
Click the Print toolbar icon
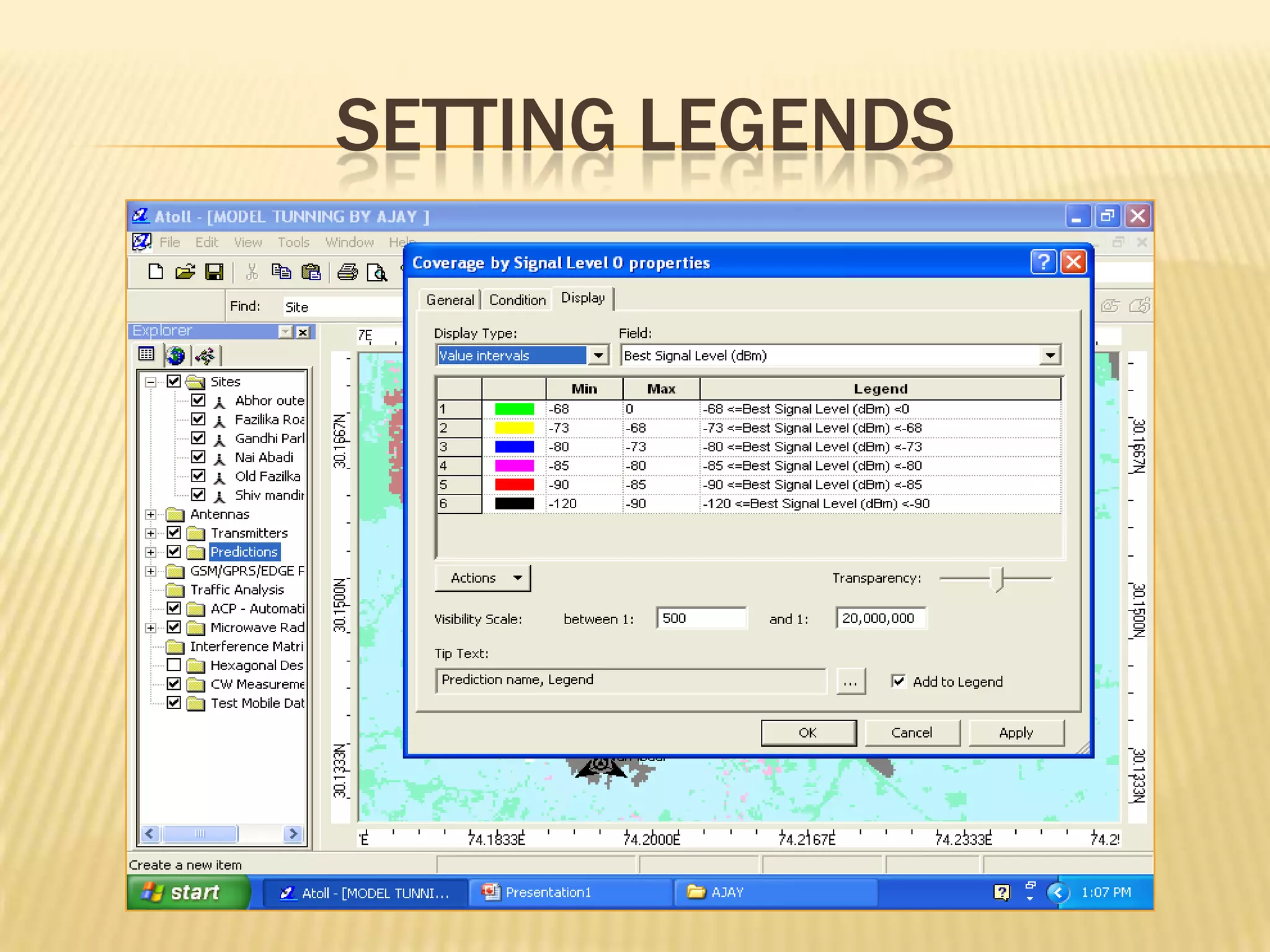pos(347,272)
